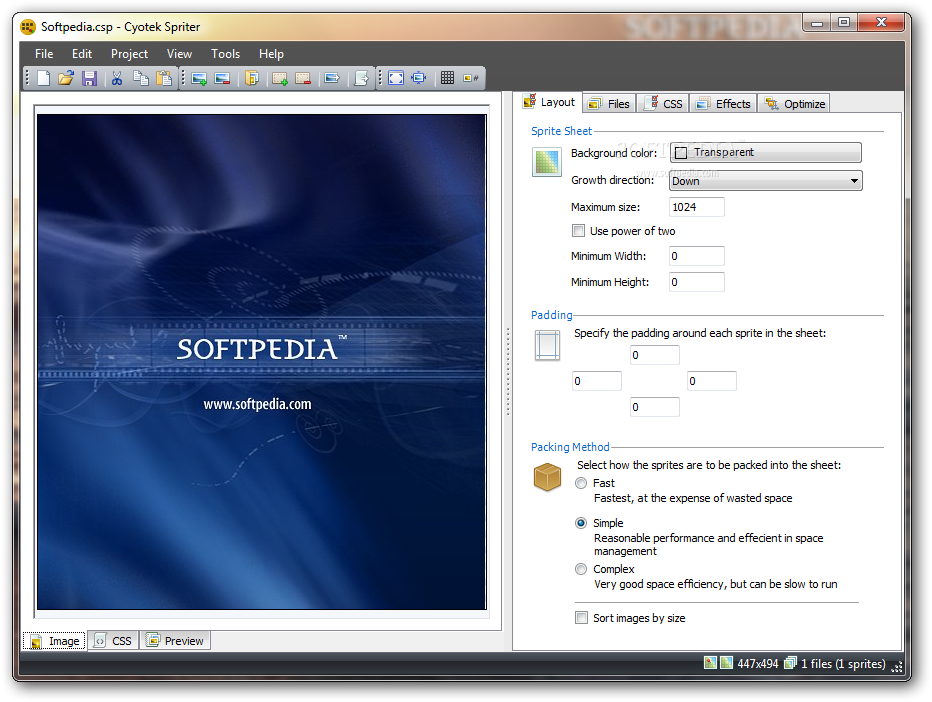This screenshot has width=932, height=702.
Task: Select Fast packing method
Action: point(581,483)
